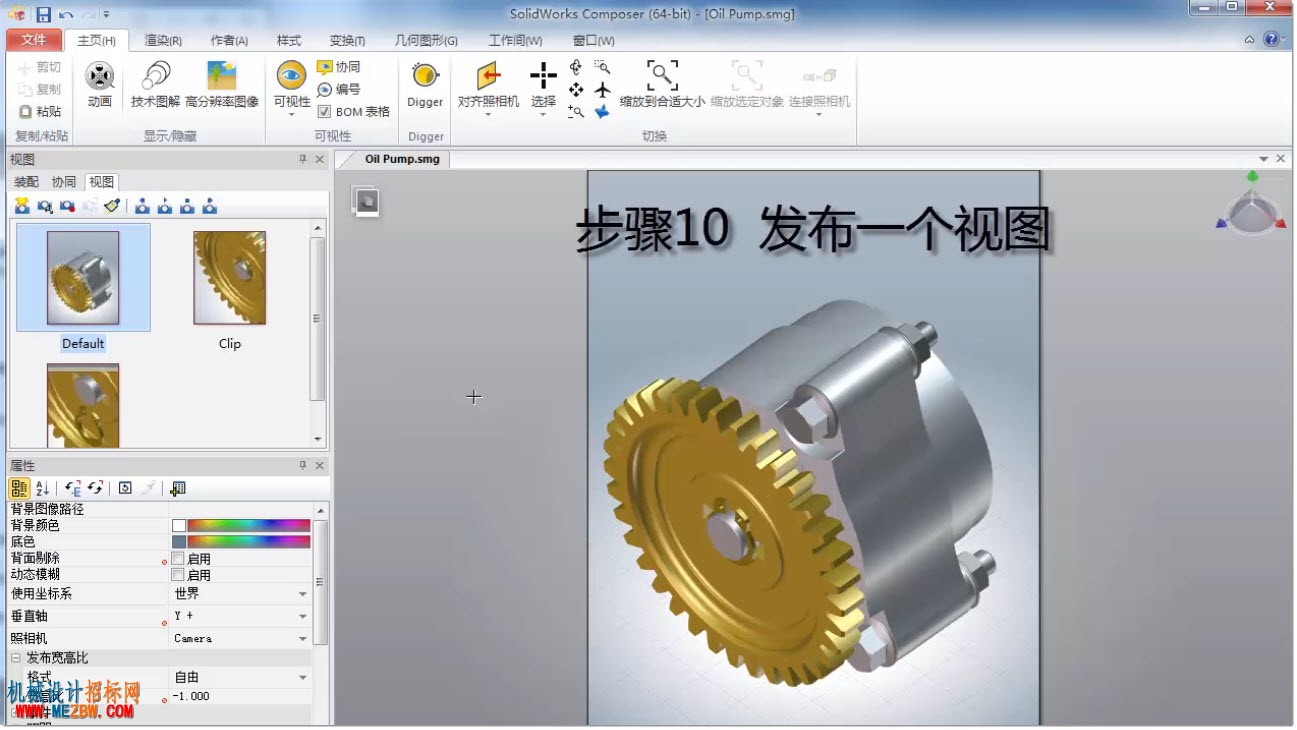Close the 视图 panel

pyautogui.click(x=320, y=159)
